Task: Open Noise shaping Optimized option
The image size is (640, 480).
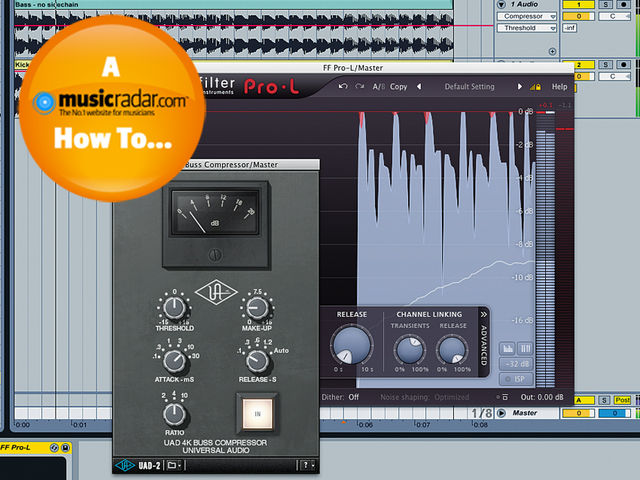Action: [424, 397]
